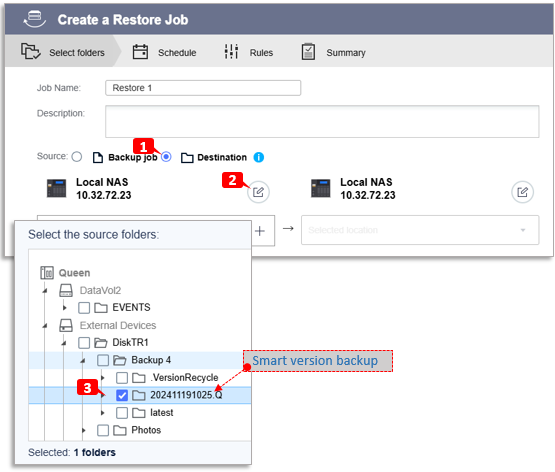This screenshot has height=472, width=555.
Task: Expand the .VersionRecycle folder
Action: pyautogui.click(x=103, y=378)
